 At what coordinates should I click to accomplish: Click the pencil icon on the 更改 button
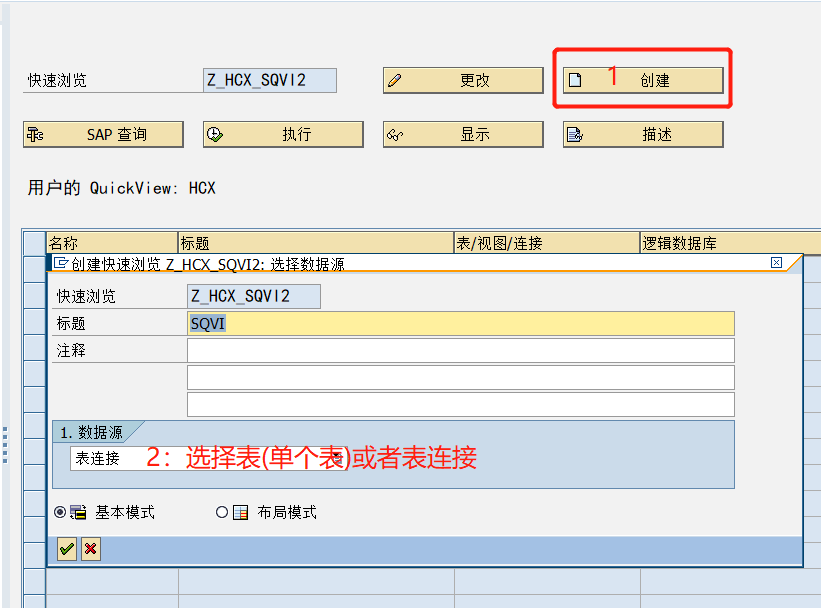[x=394, y=80]
